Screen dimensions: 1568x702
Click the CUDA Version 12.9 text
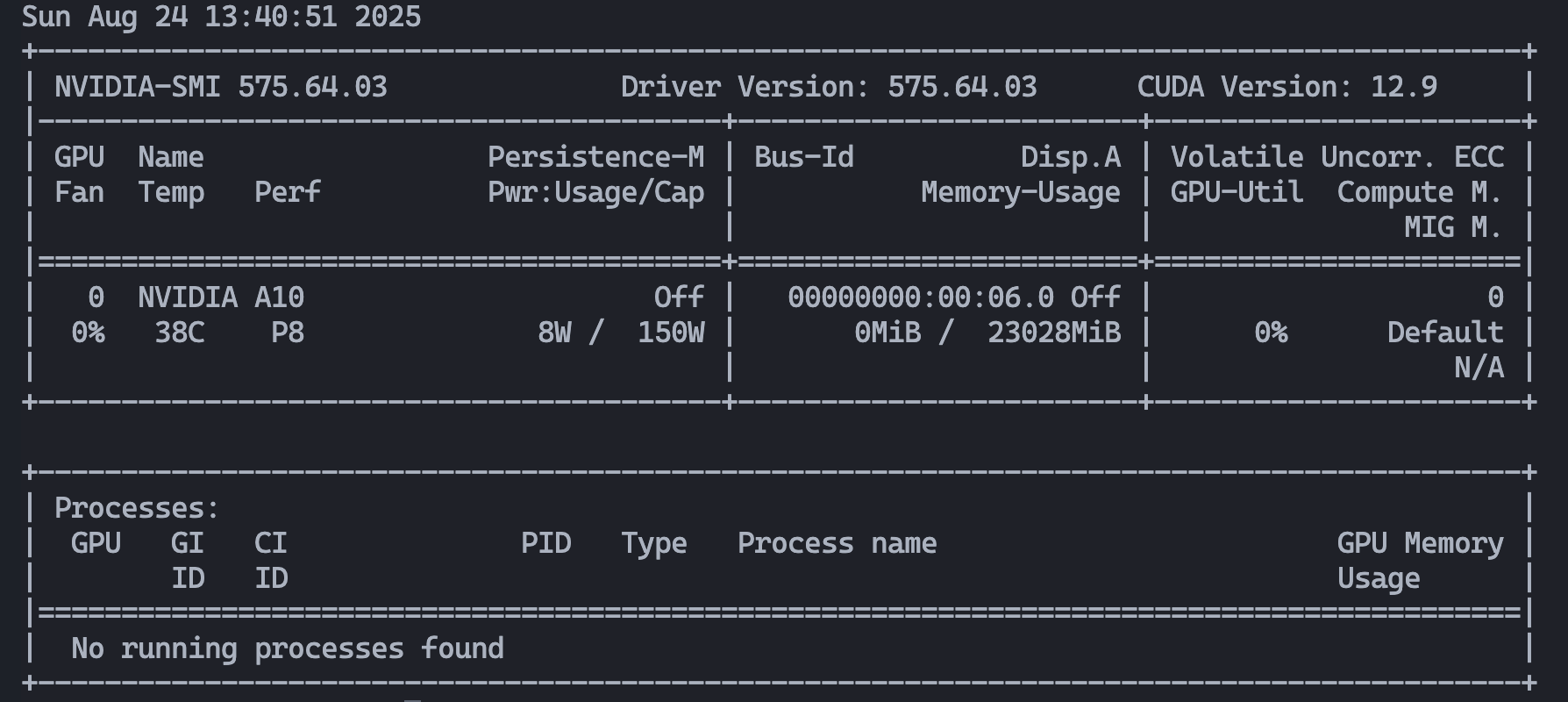pyautogui.click(x=1286, y=87)
